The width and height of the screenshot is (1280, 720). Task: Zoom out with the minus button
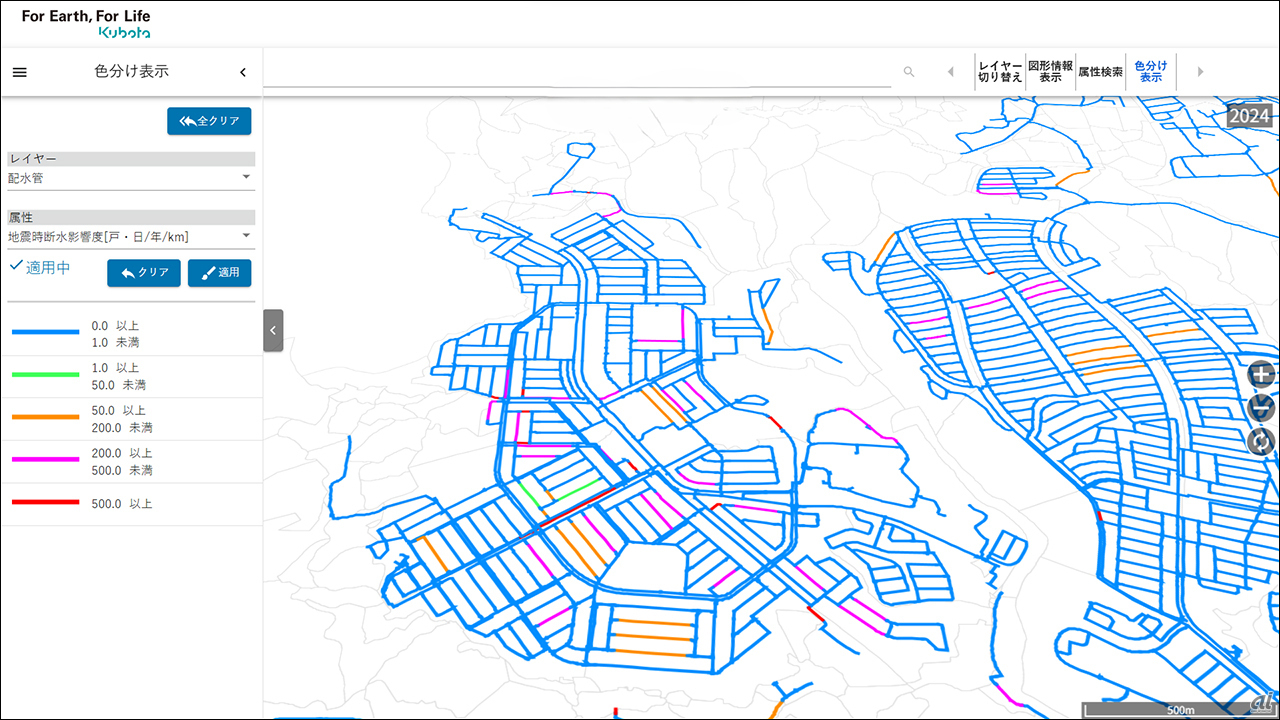point(1262,408)
